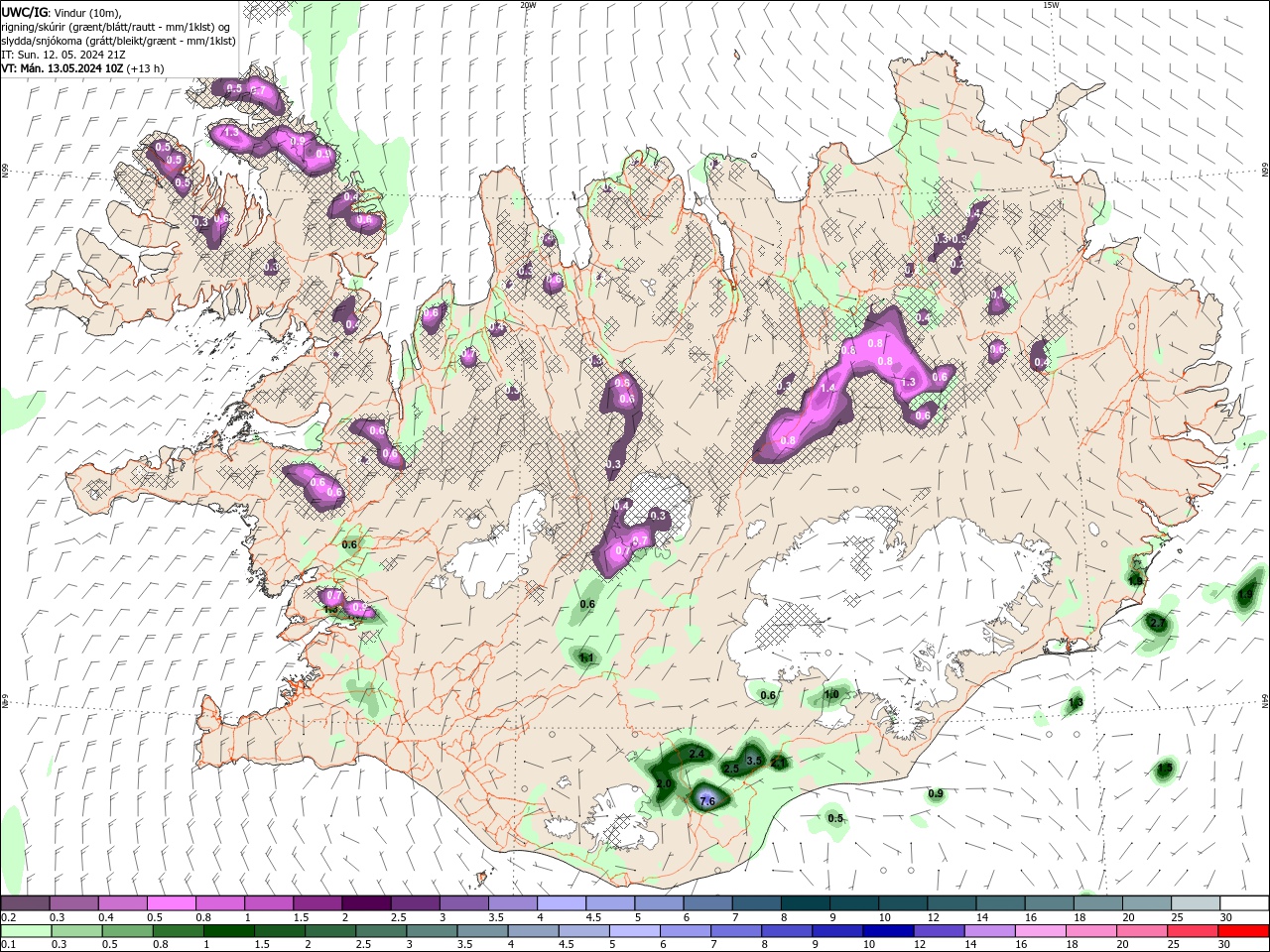Select the deep blue 10–12 swatch in the rain scale
The height and width of the screenshot is (952, 1270).
[888, 931]
